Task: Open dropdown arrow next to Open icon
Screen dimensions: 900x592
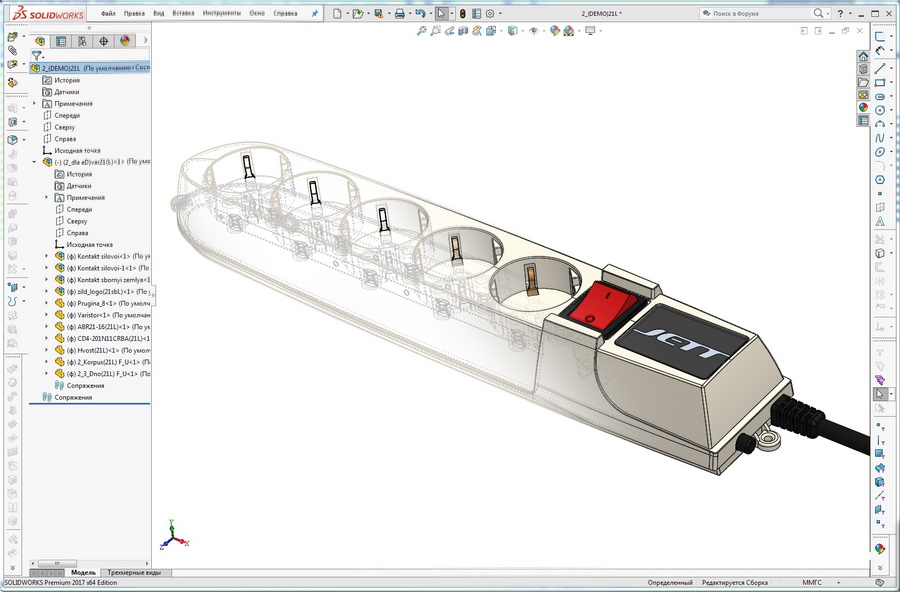Action: pos(367,13)
